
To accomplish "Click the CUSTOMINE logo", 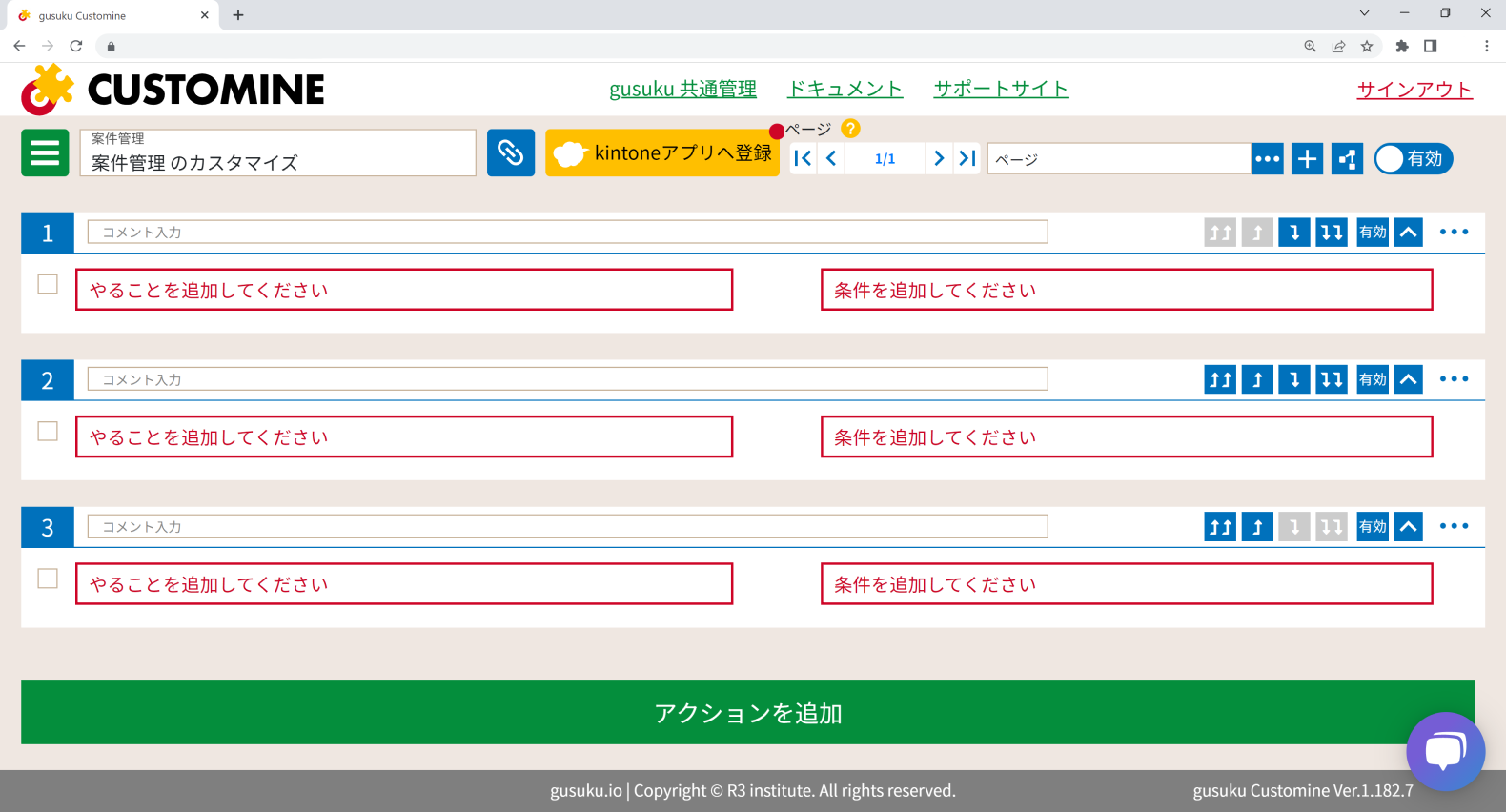I will tap(173, 90).
